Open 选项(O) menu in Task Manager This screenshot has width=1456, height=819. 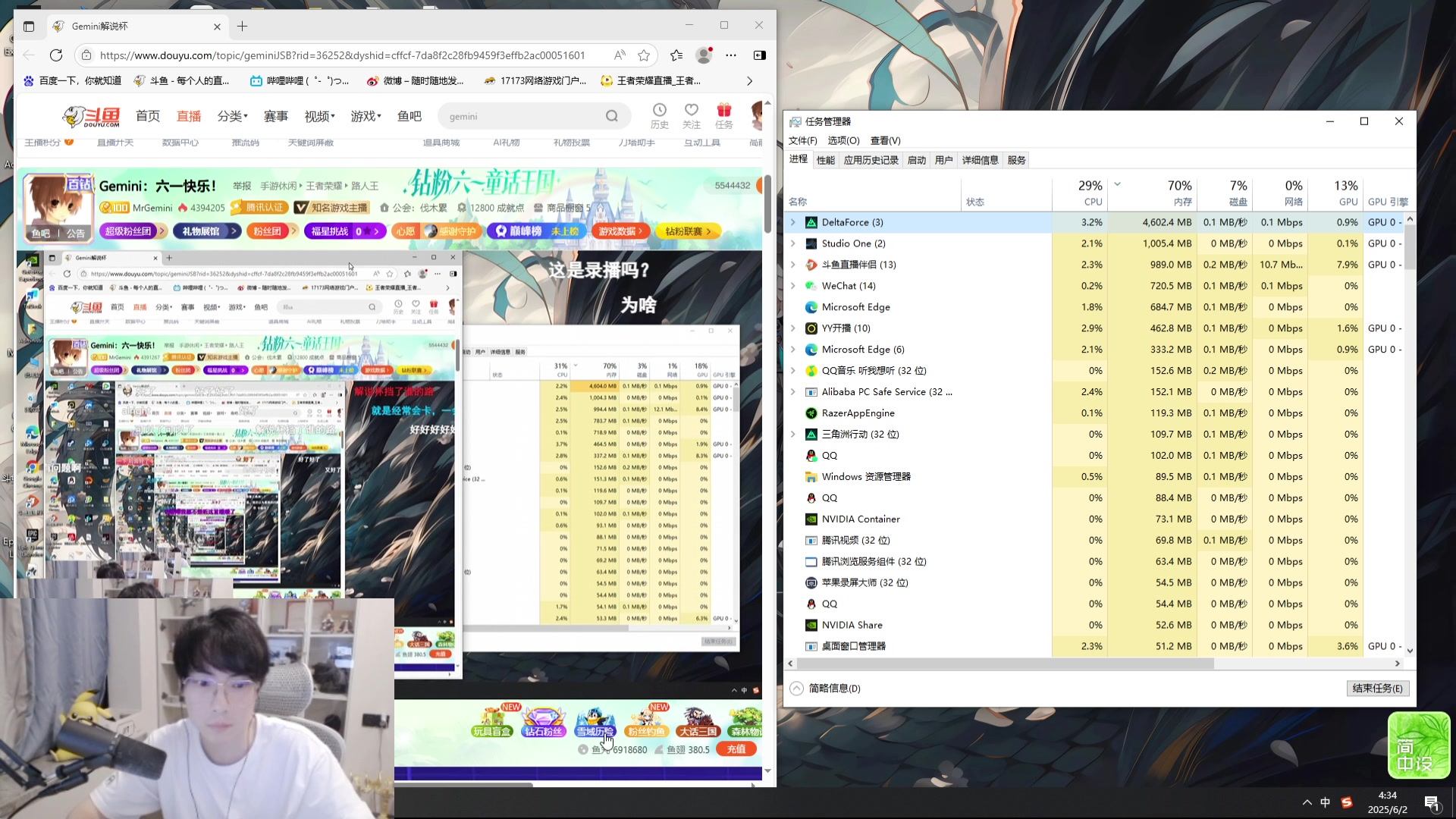843,140
